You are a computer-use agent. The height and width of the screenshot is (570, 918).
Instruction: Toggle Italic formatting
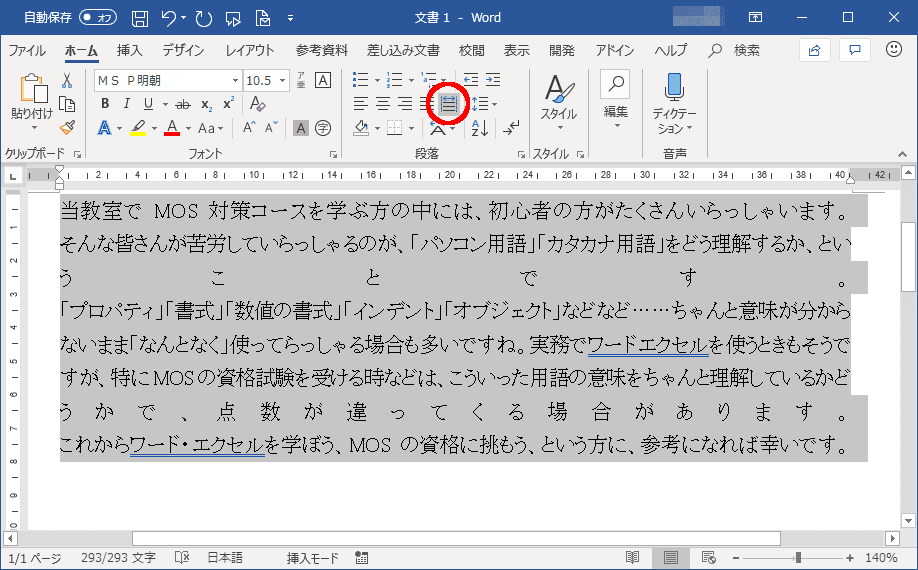click(126, 104)
